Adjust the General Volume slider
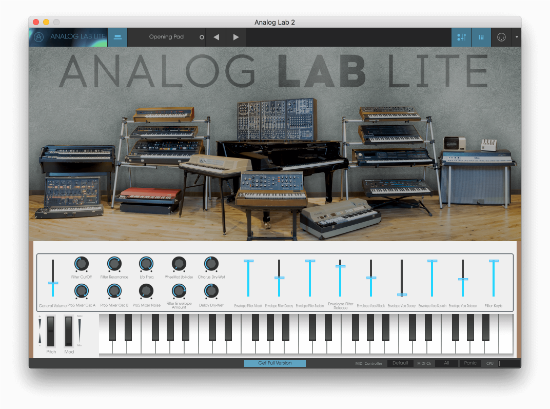This screenshot has width=550, height=409. point(53,279)
